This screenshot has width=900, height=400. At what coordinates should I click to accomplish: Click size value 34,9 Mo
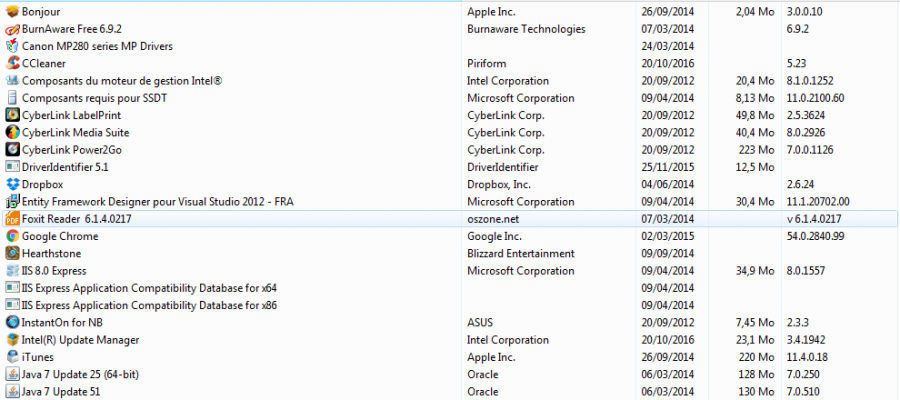[x=755, y=270]
